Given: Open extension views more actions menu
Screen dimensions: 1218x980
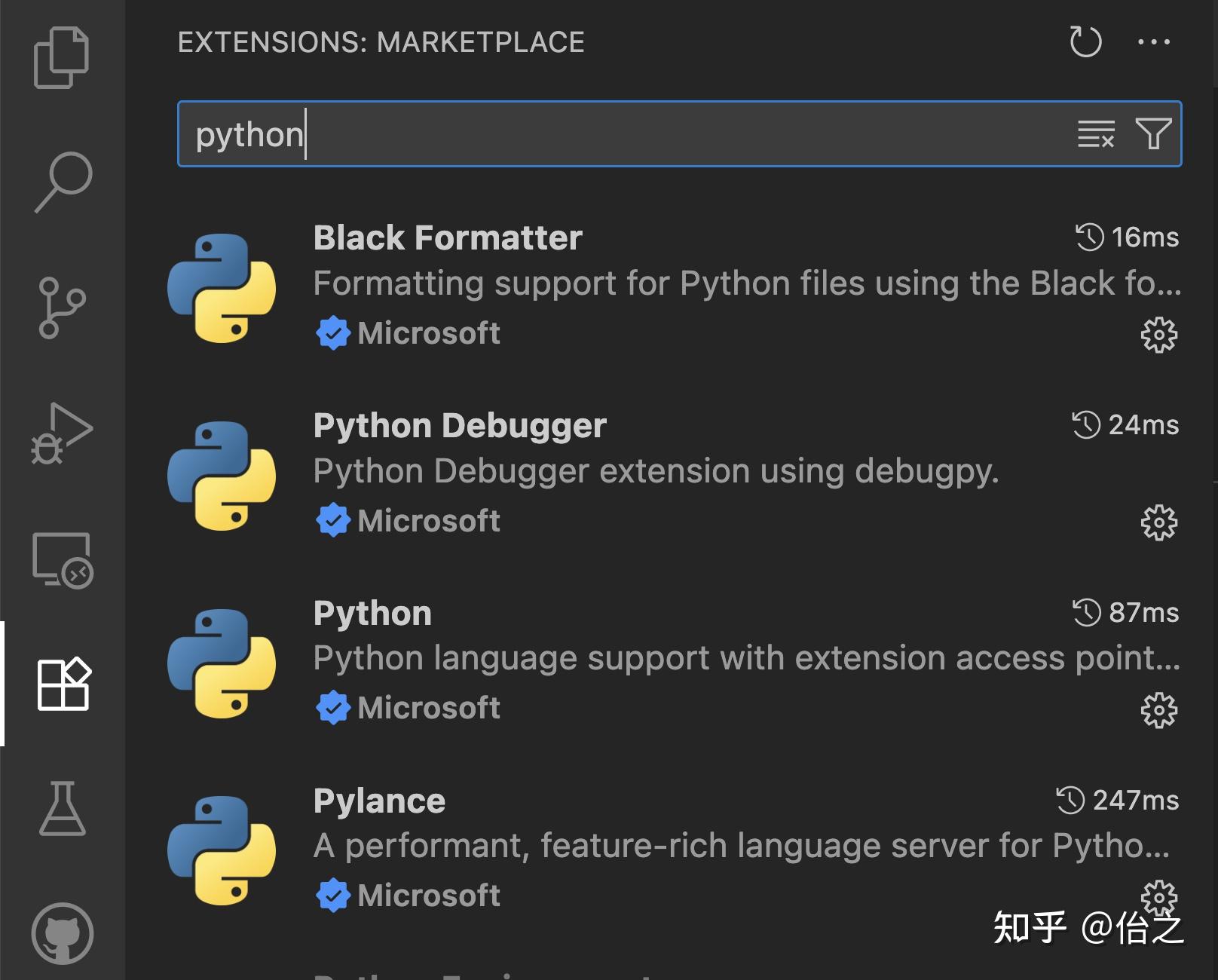Looking at the screenshot, I should (1152, 41).
